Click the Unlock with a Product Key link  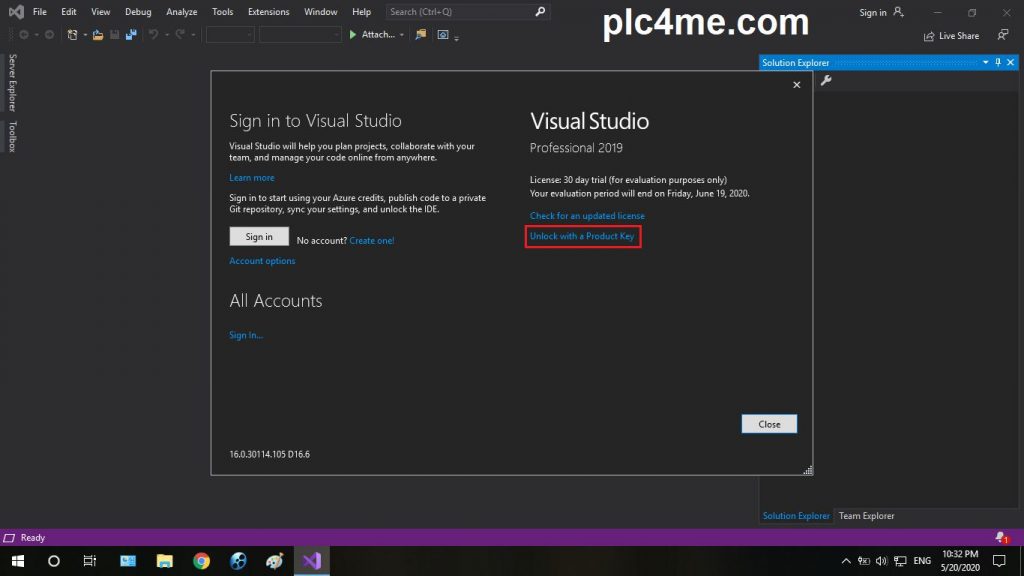(582, 236)
